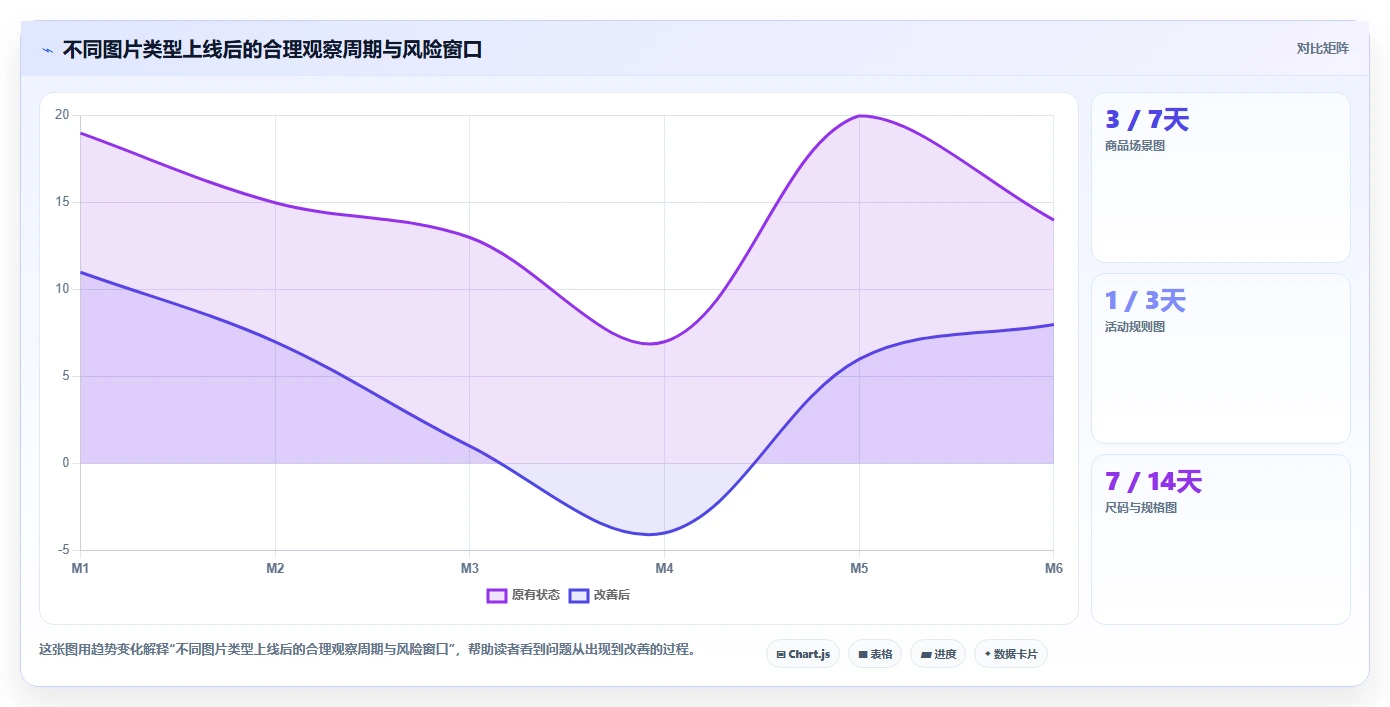
Task: Click the y-axis label -5
Action: (x=64, y=550)
